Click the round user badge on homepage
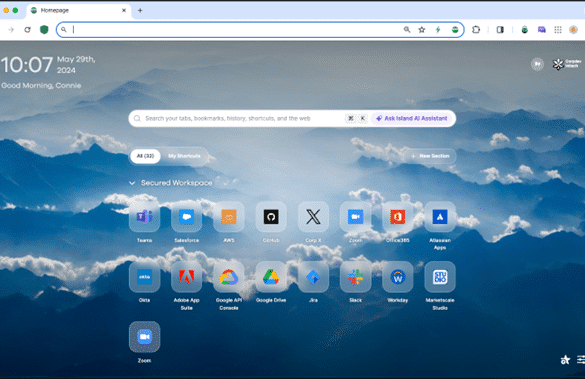585x379 pixels. [x=537, y=64]
